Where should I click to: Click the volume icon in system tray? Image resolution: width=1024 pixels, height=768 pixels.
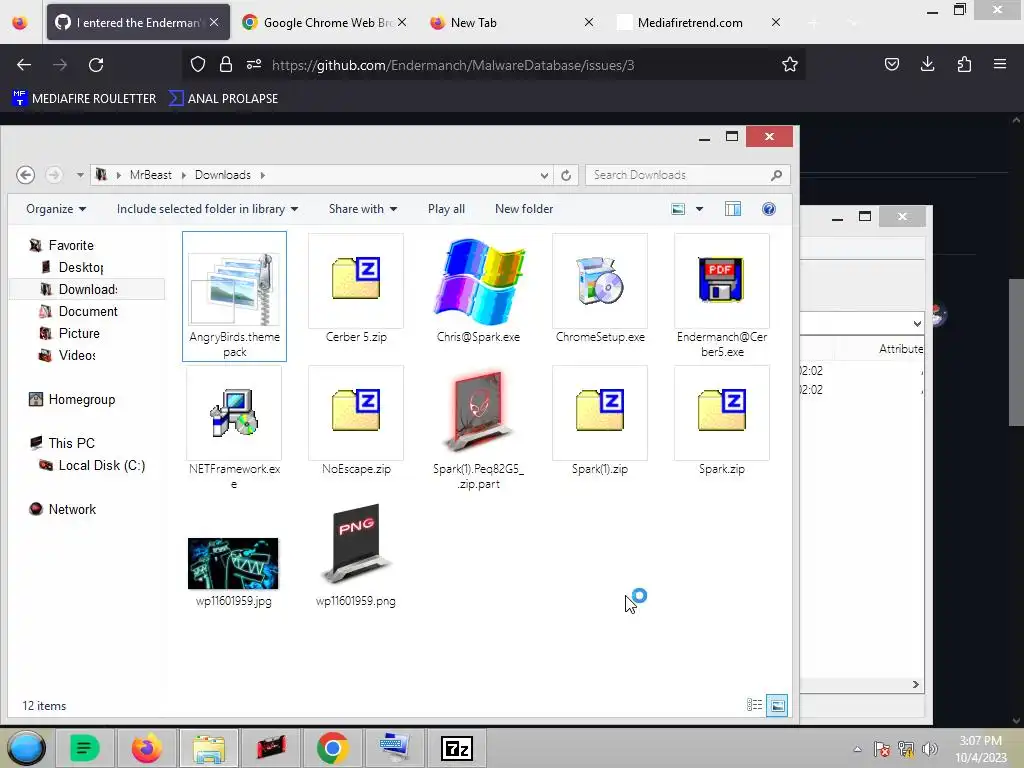(x=929, y=749)
